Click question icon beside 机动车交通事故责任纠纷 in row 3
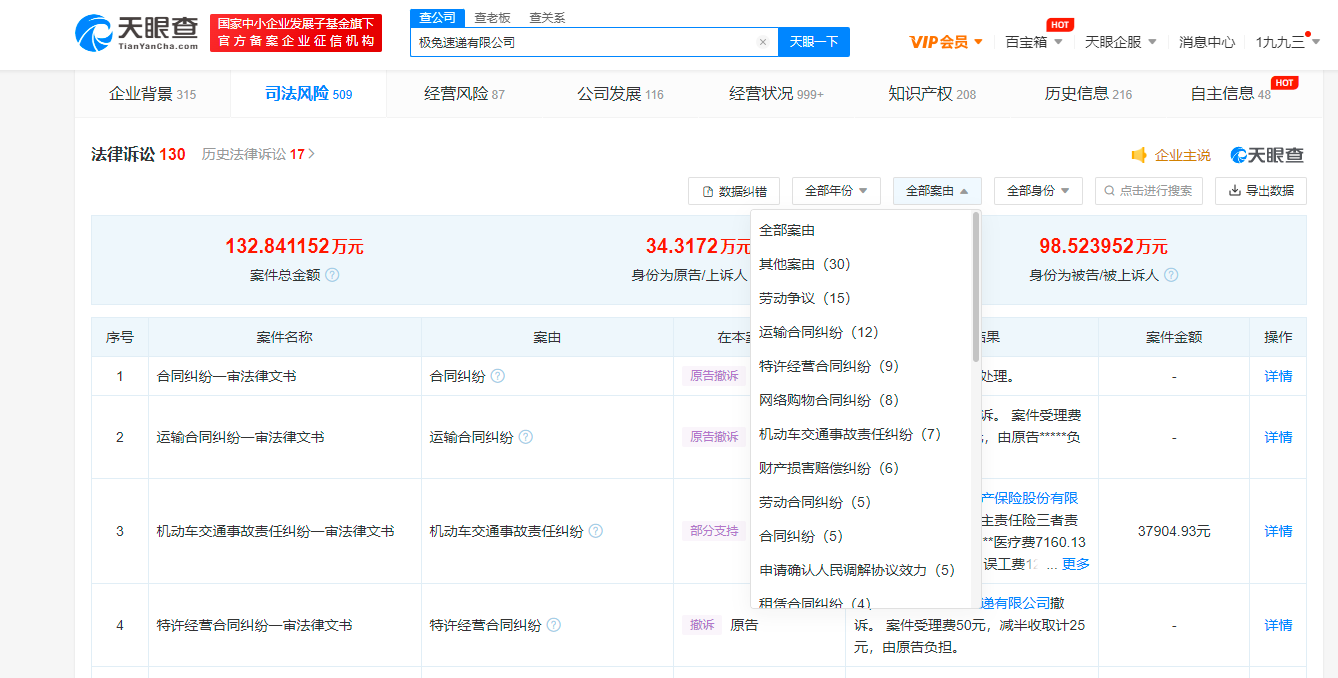This screenshot has height=678, width=1338. tap(595, 531)
